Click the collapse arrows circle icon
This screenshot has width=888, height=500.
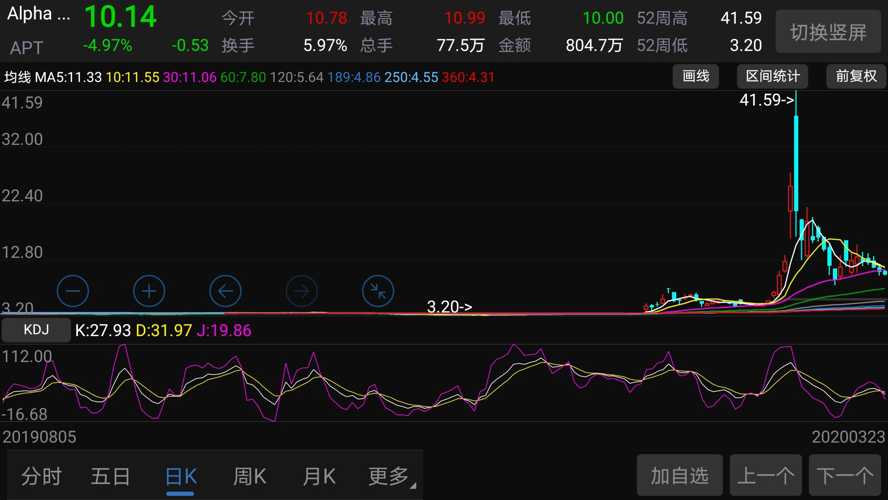coord(378,291)
